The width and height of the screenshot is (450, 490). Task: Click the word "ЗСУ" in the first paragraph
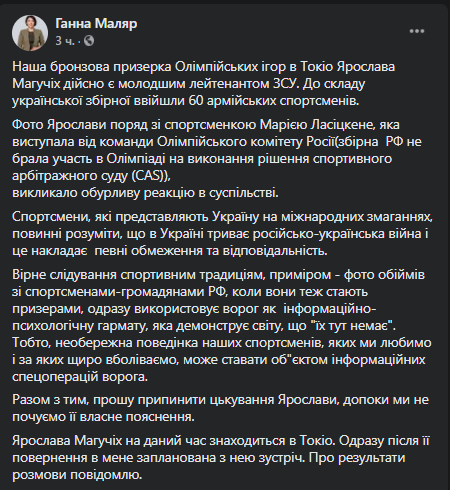point(283,83)
